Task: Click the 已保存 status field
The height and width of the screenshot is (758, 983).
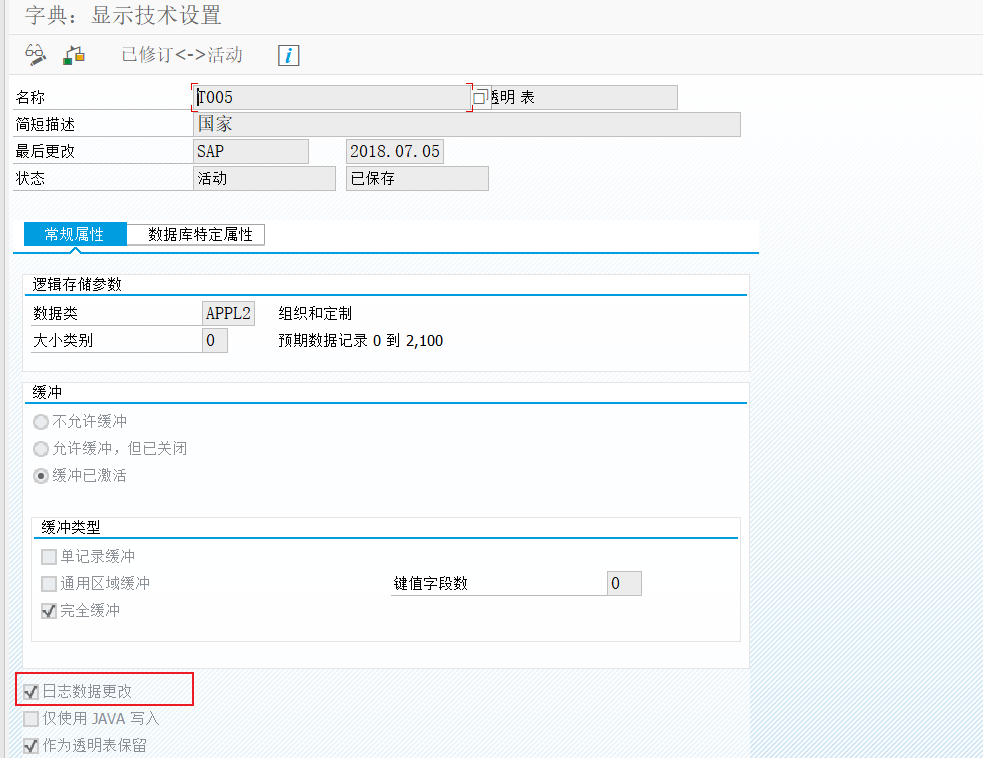Action: [x=417, y=178]
